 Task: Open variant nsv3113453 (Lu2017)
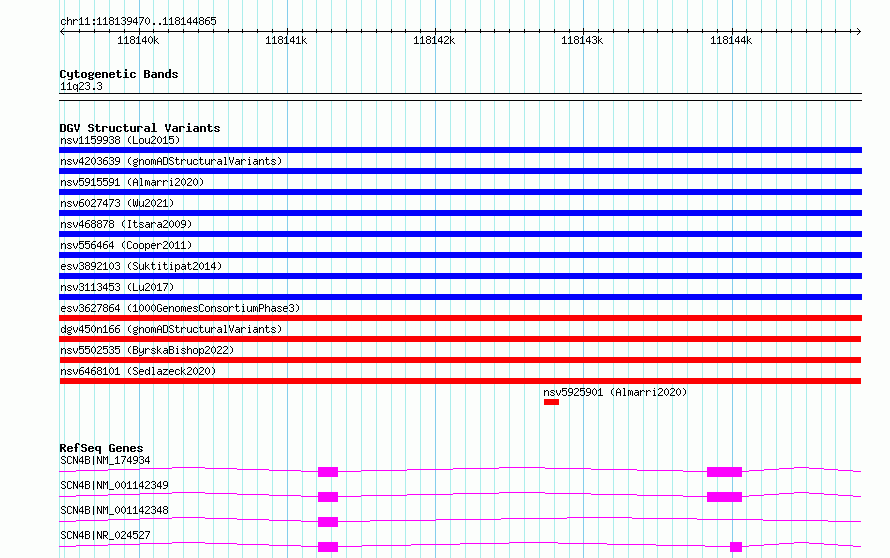point(117,287)
